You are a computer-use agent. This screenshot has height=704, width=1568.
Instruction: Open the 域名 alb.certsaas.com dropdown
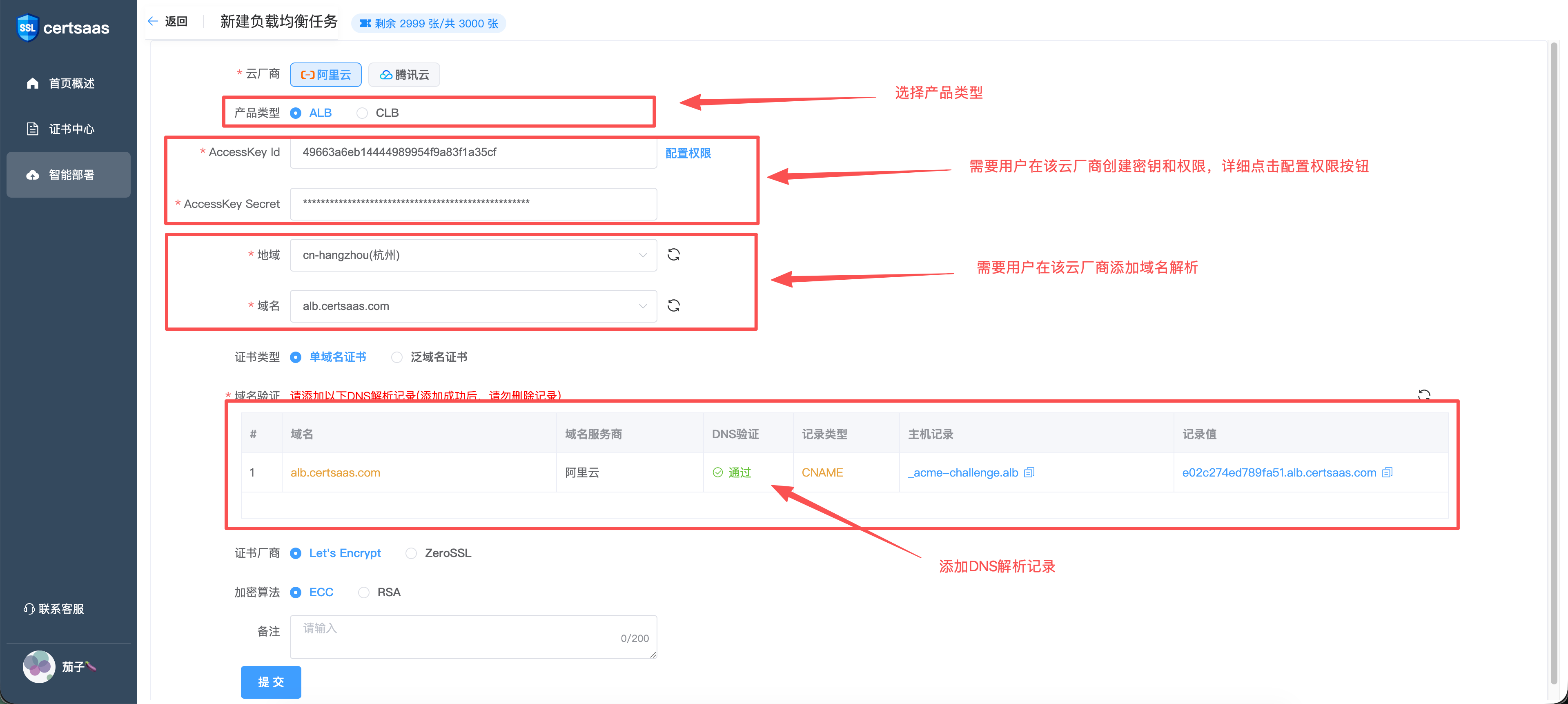(474, 306)
